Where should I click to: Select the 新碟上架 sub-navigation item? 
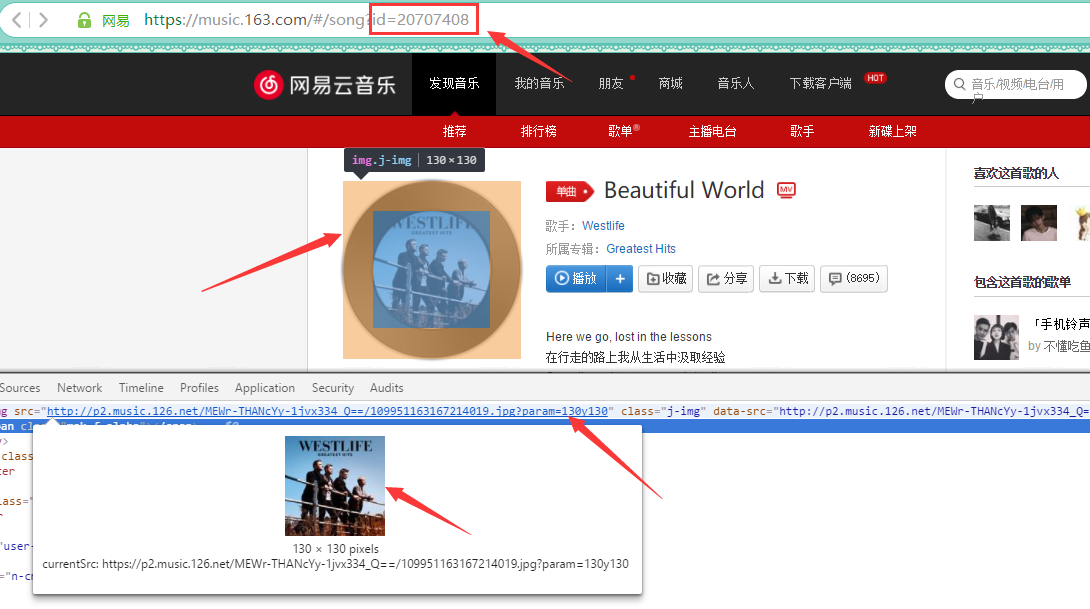click(893, 131)
